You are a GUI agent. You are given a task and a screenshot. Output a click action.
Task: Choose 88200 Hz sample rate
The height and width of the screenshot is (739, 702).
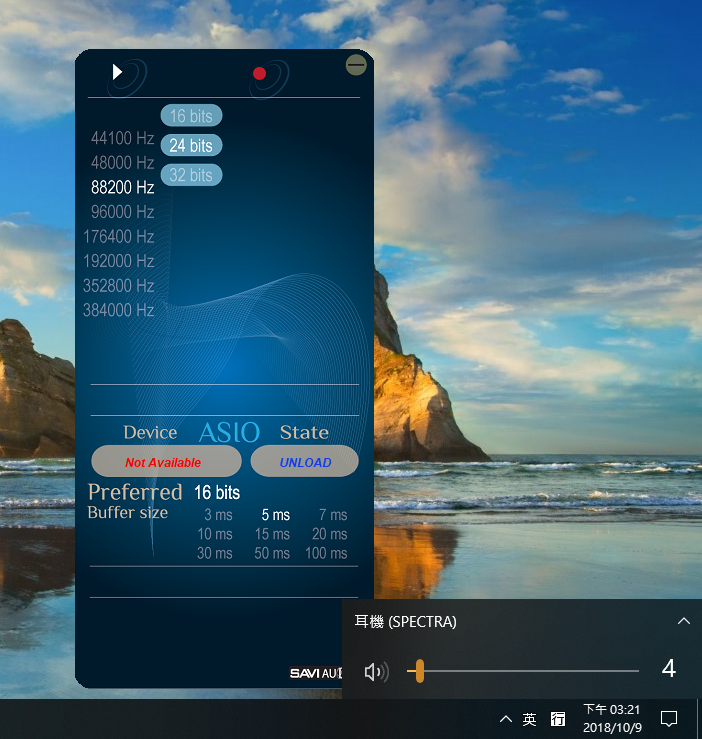[123, 187]
